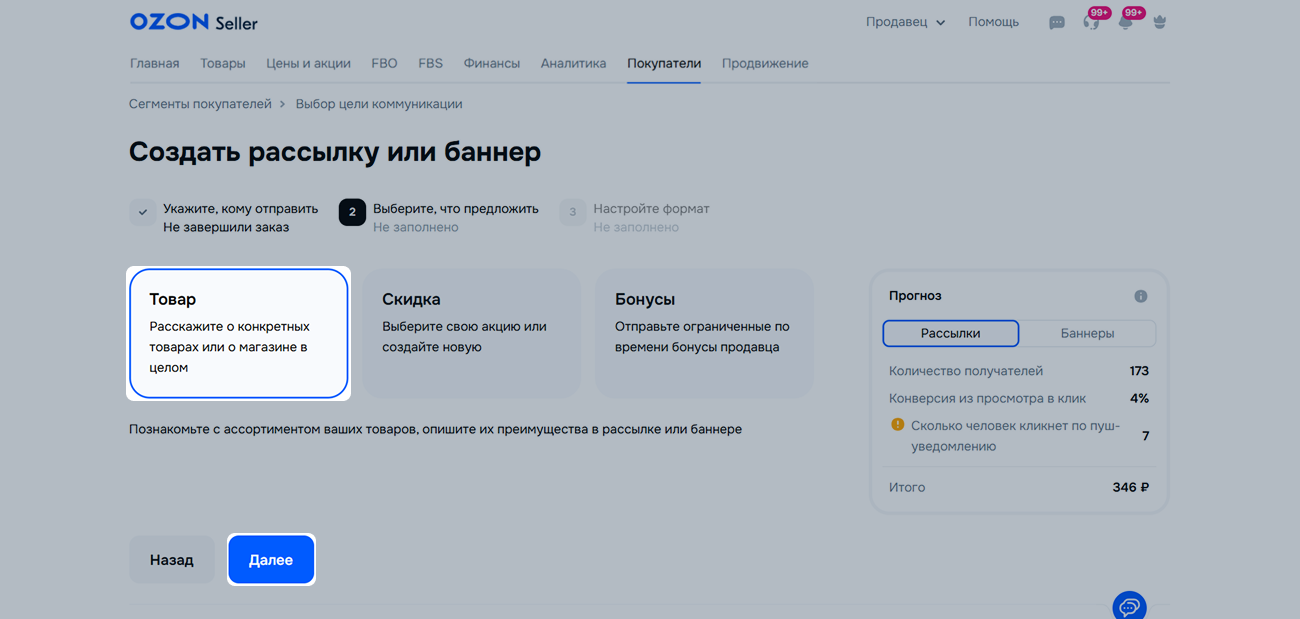Image resolution: width=1300 pixels, height=619 pixels.
Task: Select the Скидка offer option card
Action: [x=471, y=333]
